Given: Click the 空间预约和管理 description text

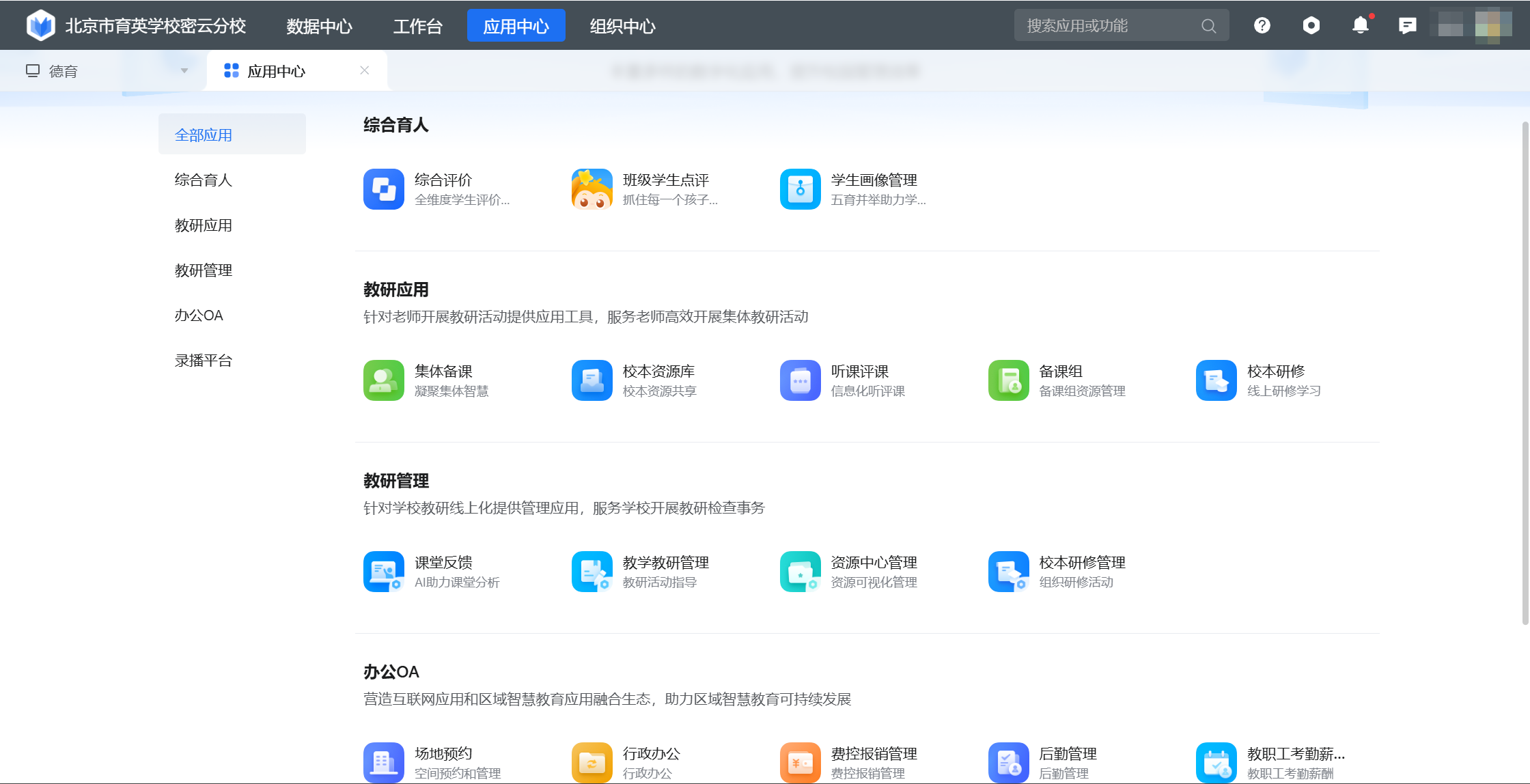Looking at the screenshot, I should click(458, 773).
